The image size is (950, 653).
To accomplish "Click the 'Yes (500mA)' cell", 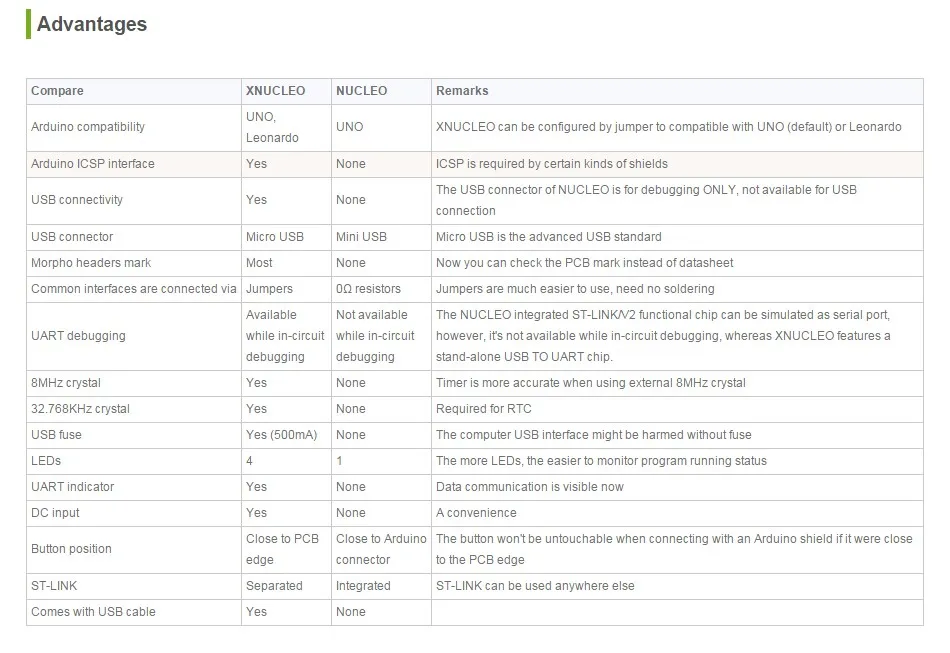I will 281,436.
